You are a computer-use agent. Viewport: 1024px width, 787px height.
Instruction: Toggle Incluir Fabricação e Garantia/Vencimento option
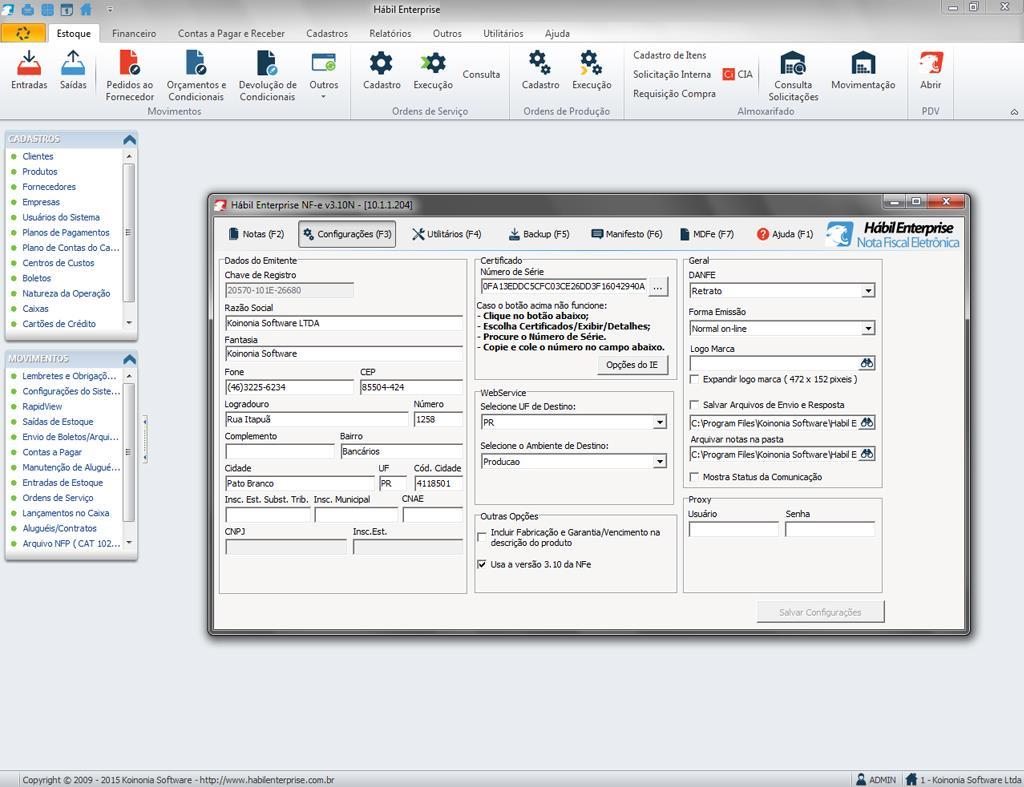pyautogui.click(x=482, y=537)
